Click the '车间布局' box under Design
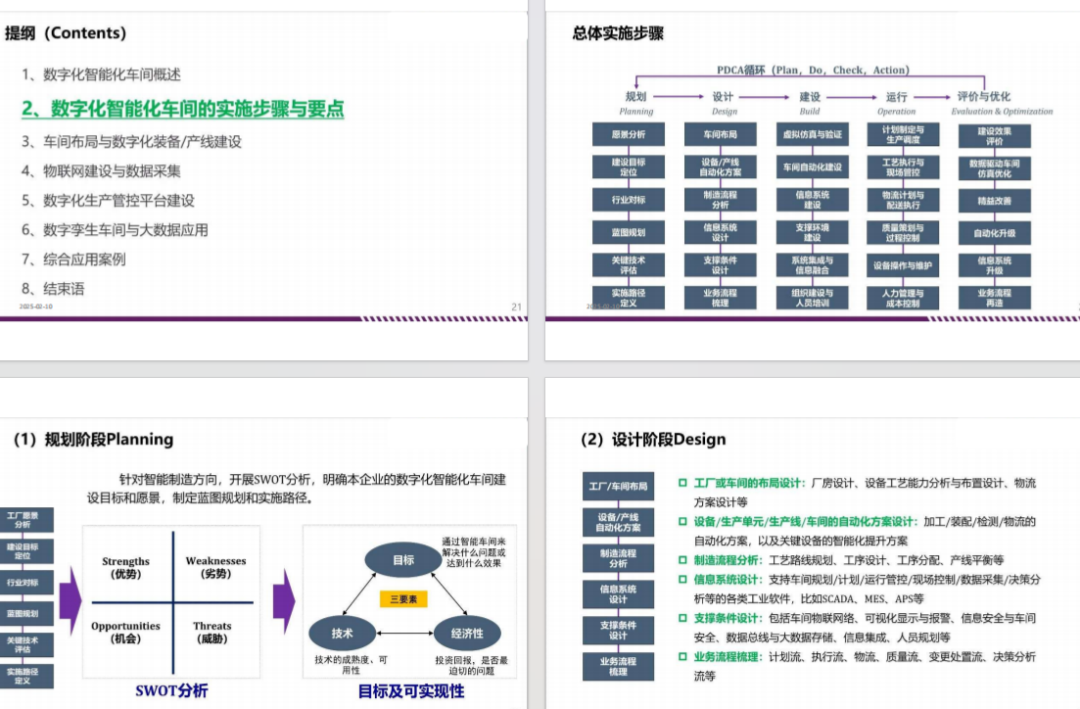1080x709 pixels. [x=720, y=134]
